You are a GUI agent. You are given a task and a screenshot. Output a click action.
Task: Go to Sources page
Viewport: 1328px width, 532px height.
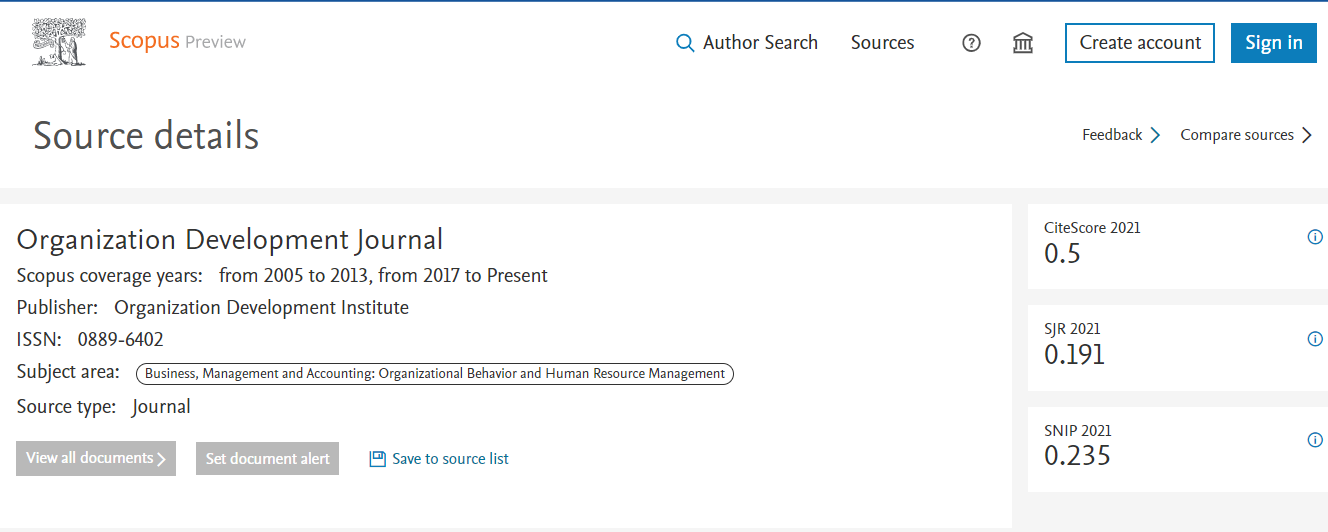click(882, 43)
